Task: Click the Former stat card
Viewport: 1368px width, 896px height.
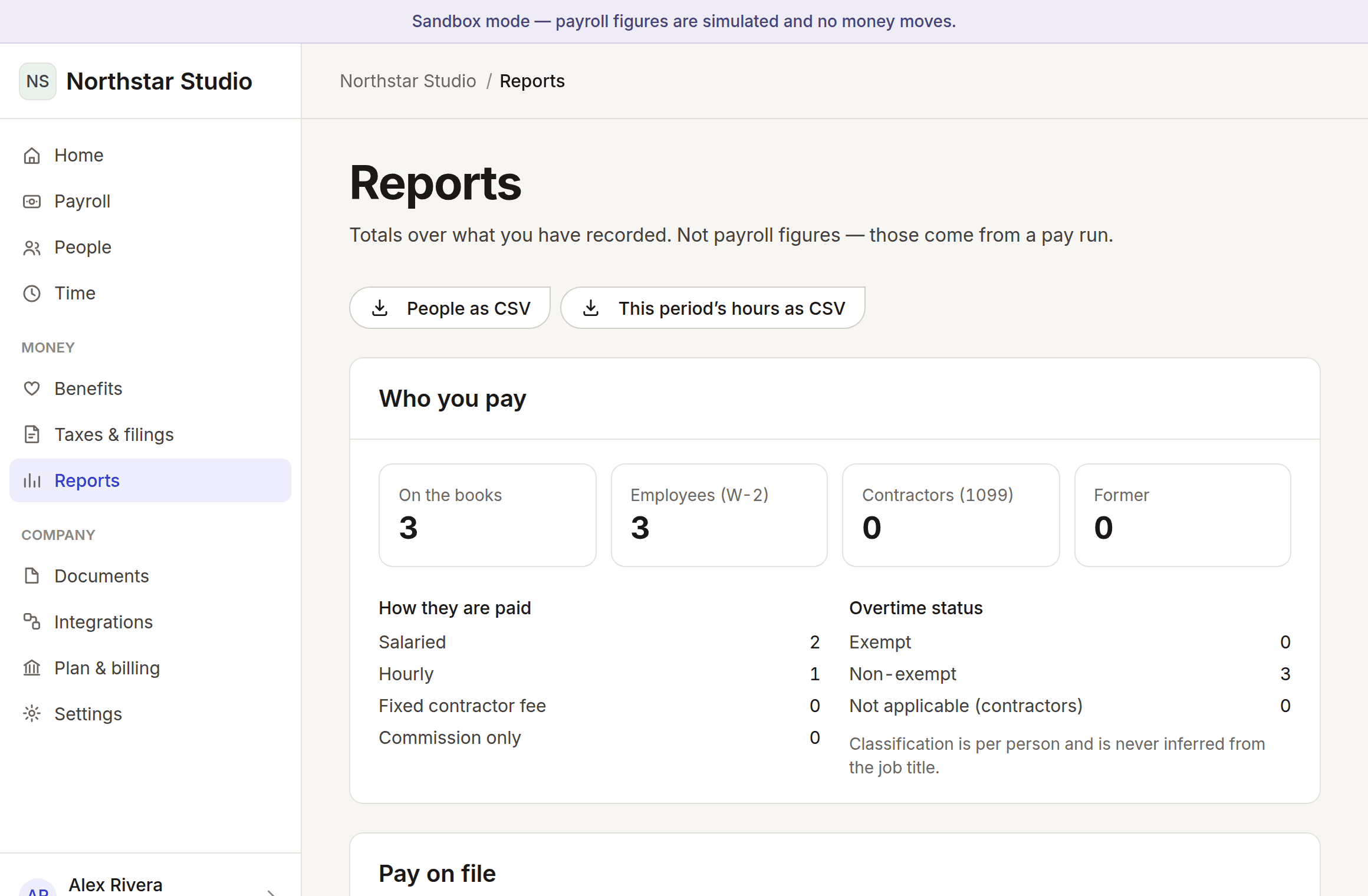Action: coord(1183,515)
